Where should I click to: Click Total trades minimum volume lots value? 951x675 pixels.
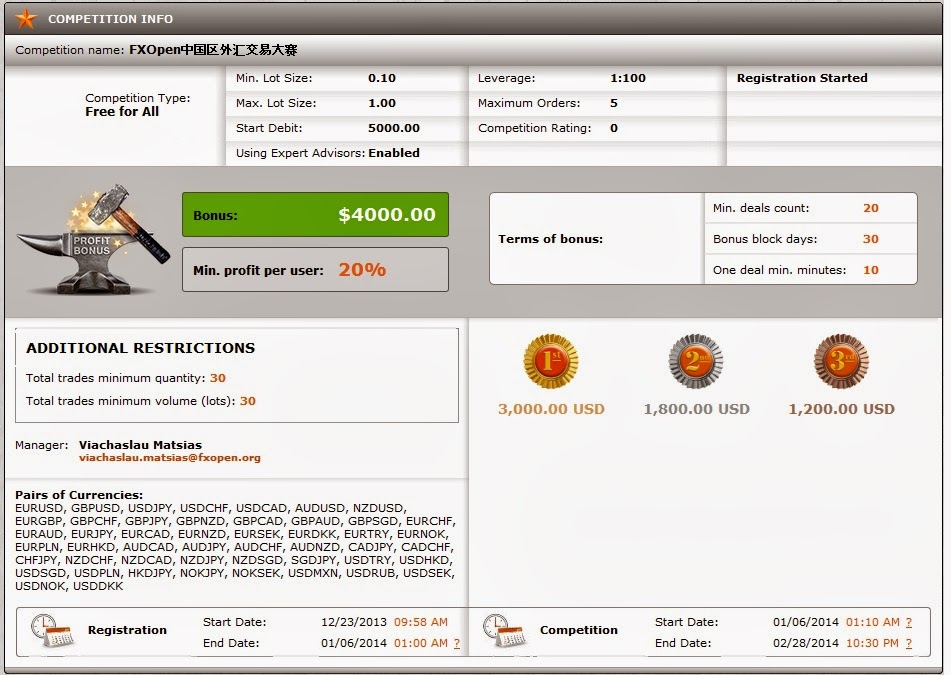pos(247,401)
